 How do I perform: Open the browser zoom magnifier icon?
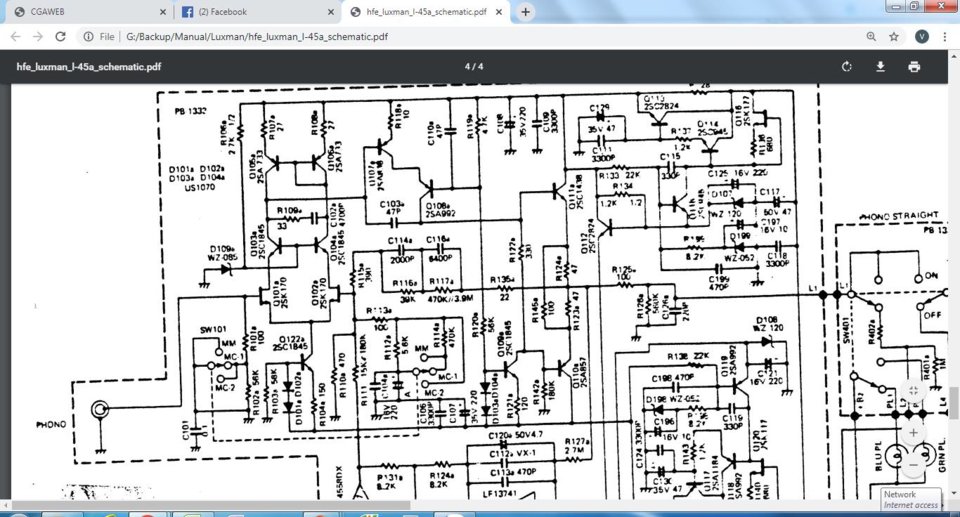871,37
